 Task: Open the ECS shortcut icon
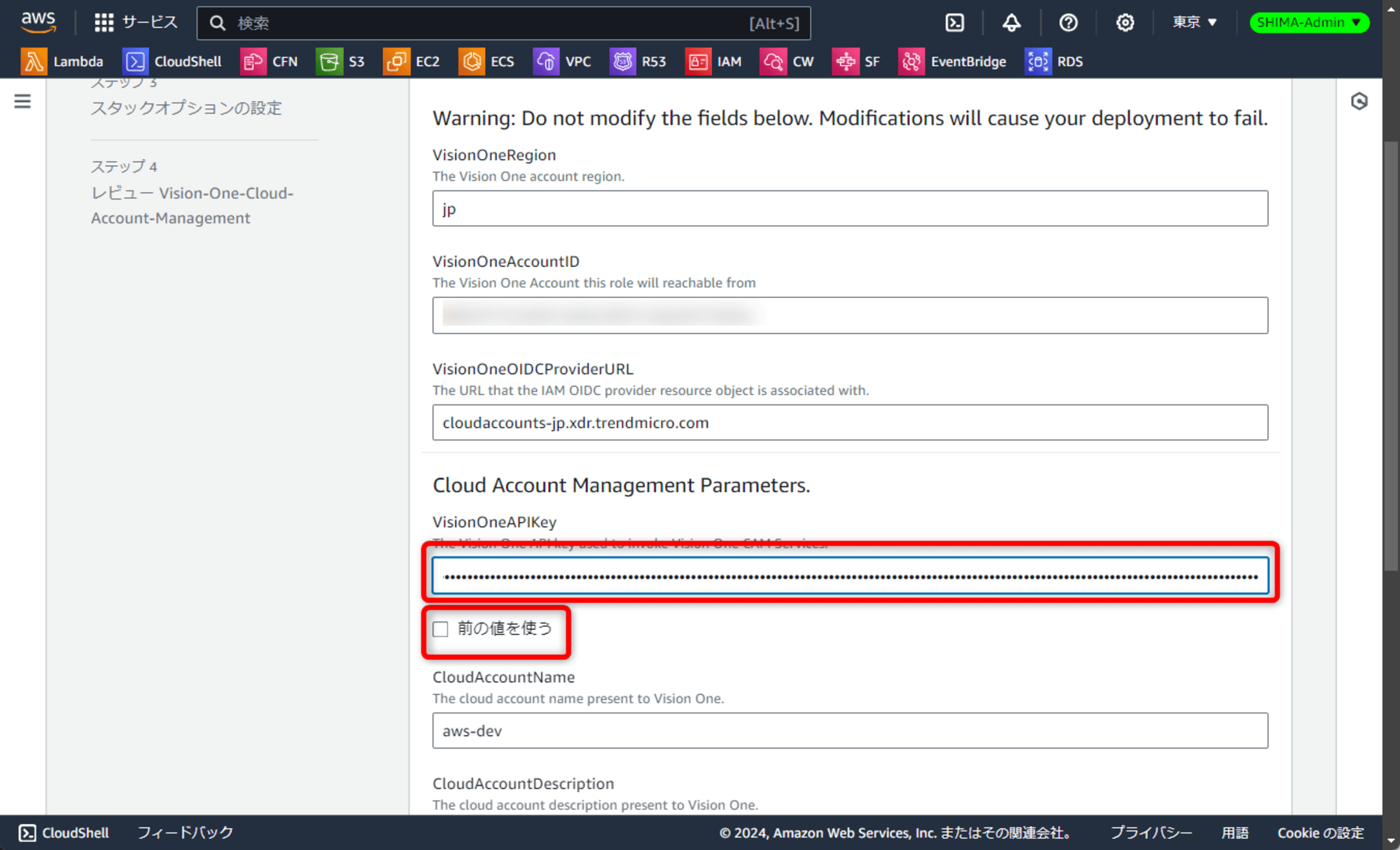pyautogui.click(x=471, y=62)
